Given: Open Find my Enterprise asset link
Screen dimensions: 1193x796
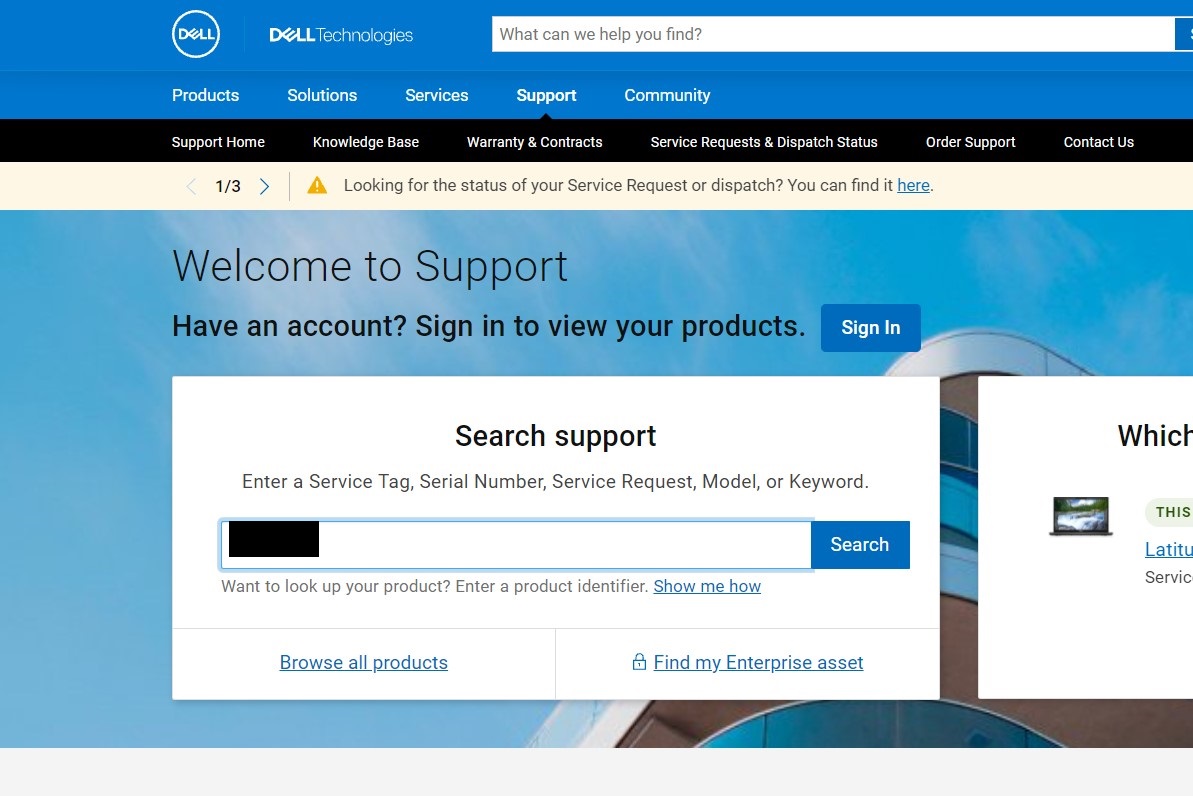Looking at the screenshot, I should 758,662.
